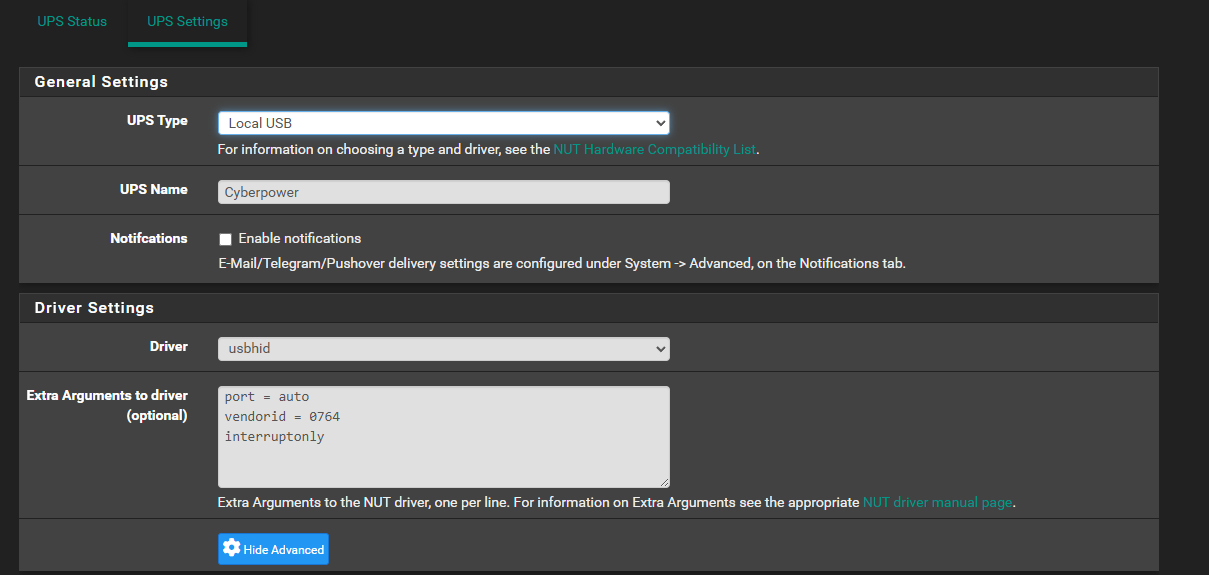This screenshot has width=1209, height=575.
Task: Click the resize handle of Extra Arguments box
Action: click(663, 481)
